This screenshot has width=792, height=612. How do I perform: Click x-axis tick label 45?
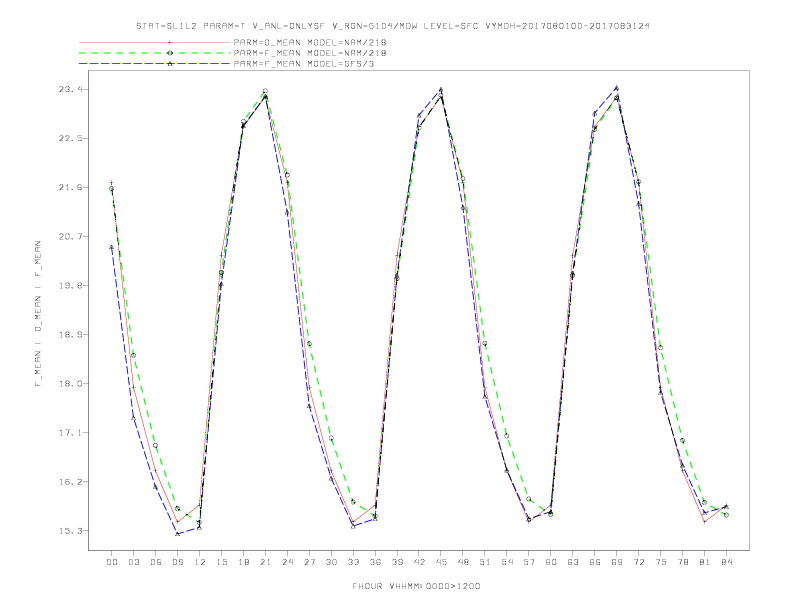[x=441, y=562]
